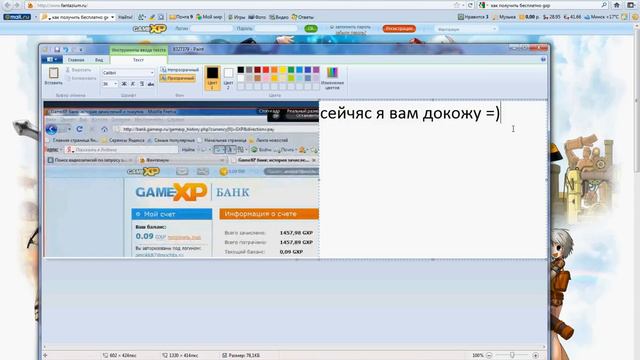The height and width of the screenshot is (360, 640).
Task: Open Мой мир in Mail.ru toolbar
Action: [209, 17]
